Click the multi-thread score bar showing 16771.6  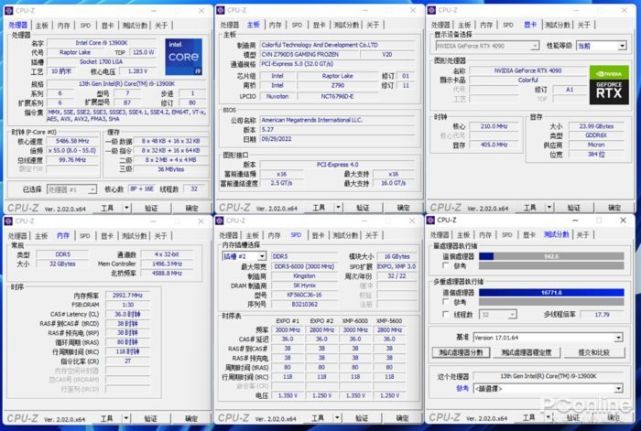click(x=551, y=292)
